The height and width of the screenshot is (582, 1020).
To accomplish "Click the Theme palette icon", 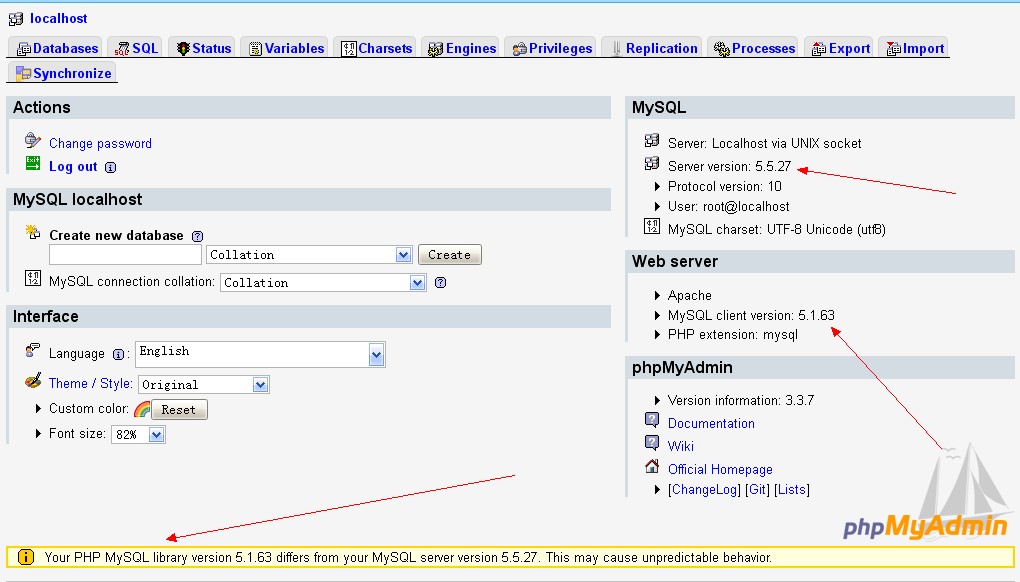I will [x=33, y=380].
